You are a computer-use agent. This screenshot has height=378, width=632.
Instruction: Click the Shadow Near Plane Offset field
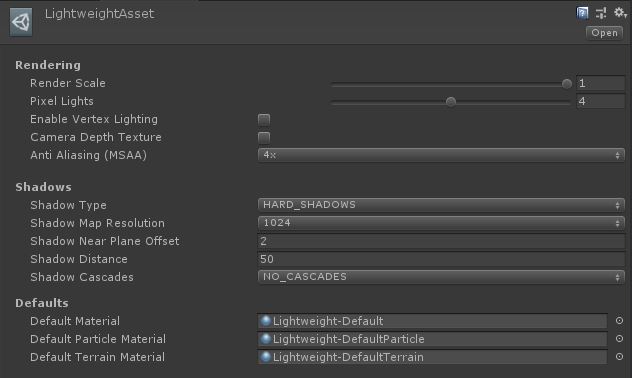[441, 241]
